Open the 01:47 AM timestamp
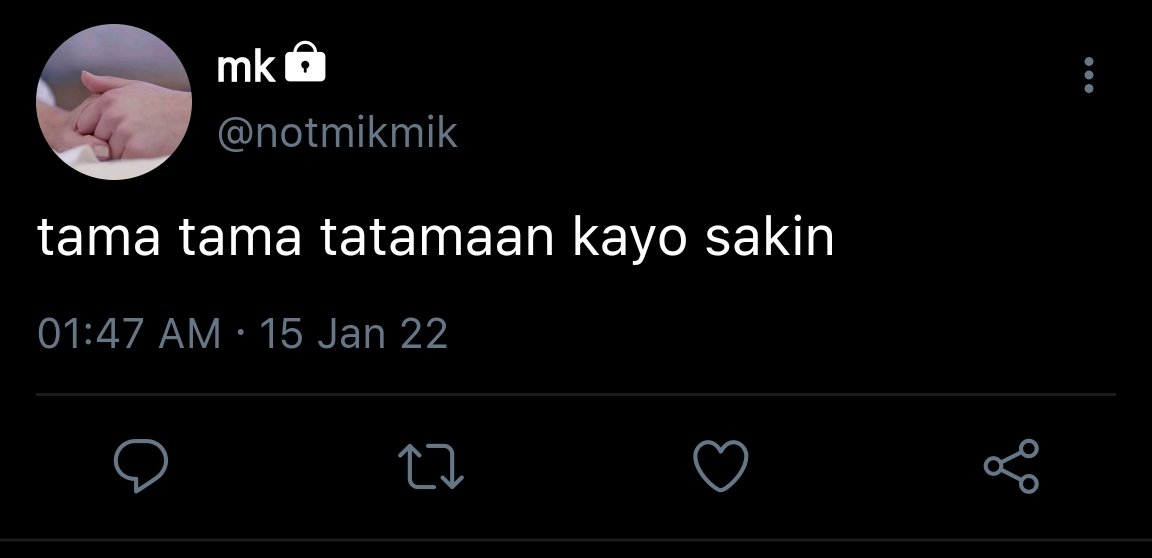The height and width of the screenshot is (558, 1152). point(129,333)
